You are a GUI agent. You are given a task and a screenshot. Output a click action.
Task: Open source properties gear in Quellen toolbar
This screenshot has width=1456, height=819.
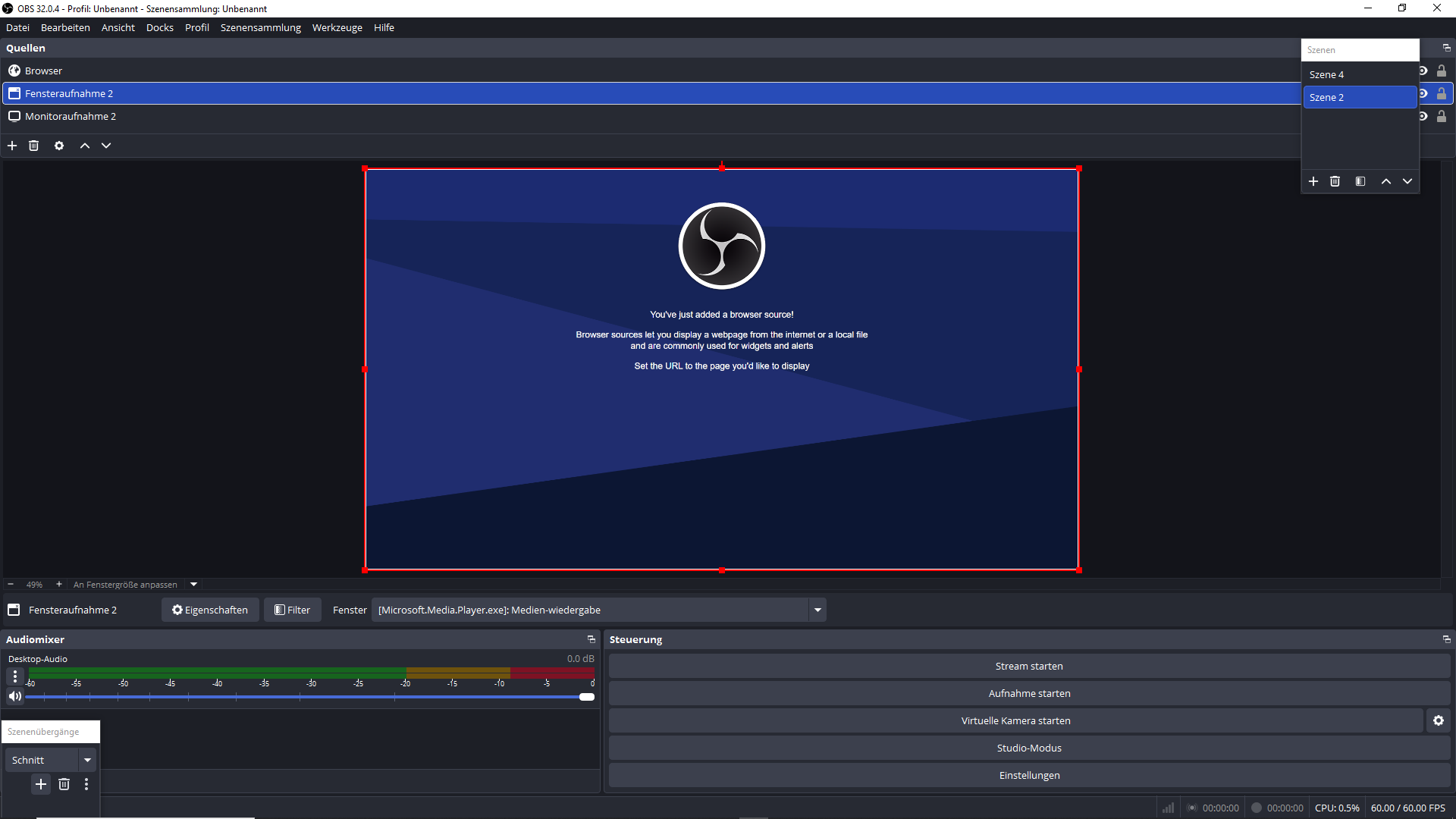click(x=59, y=146)
